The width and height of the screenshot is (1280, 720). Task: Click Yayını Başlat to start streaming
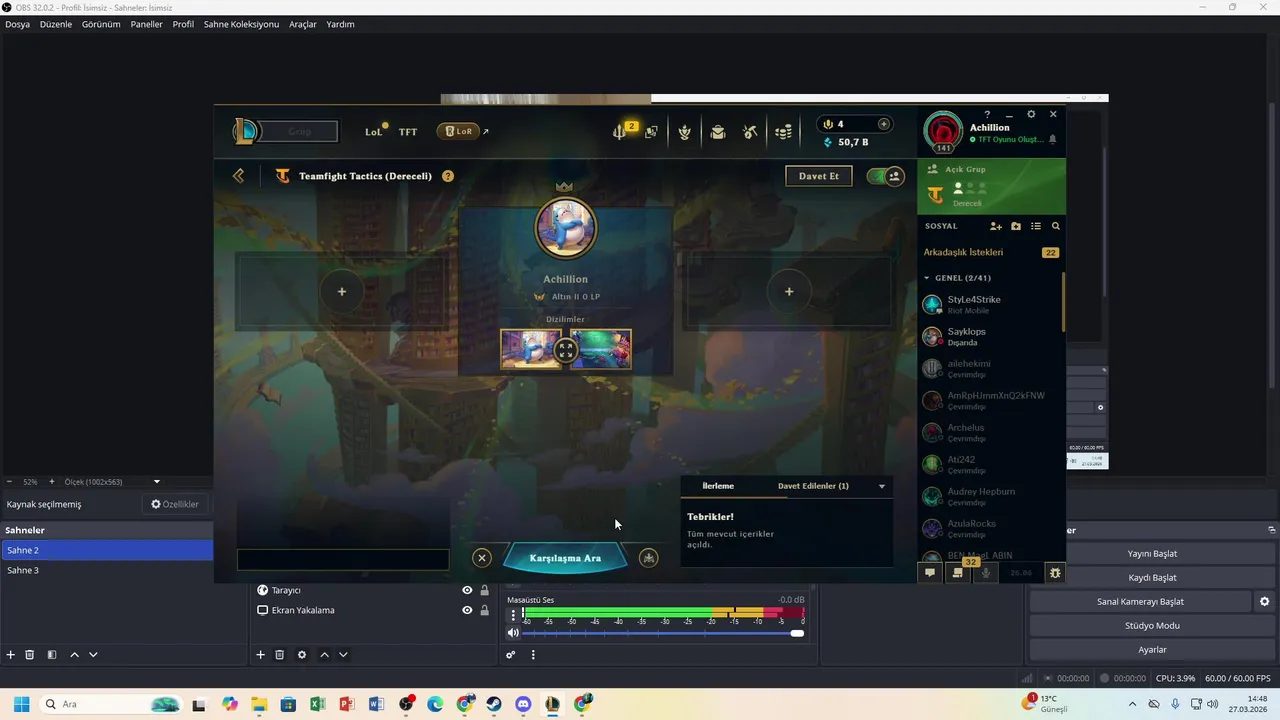[1152, 554]
